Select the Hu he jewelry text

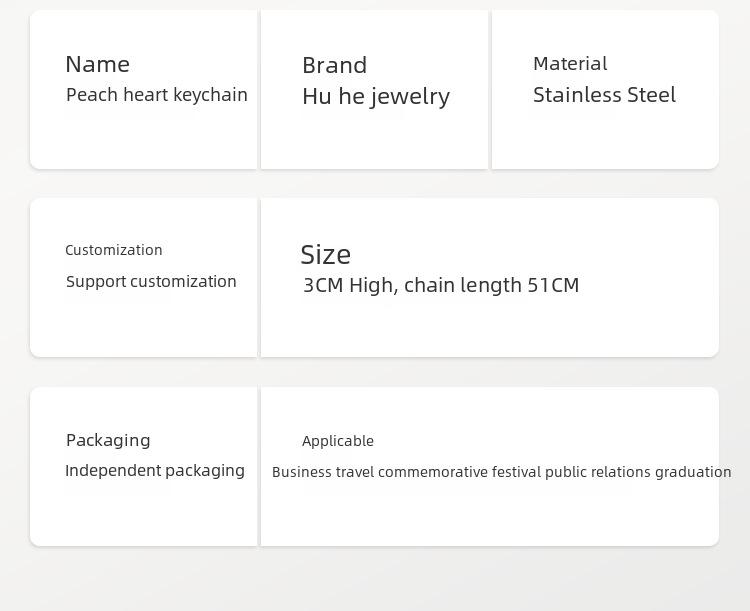pos(376,97)
